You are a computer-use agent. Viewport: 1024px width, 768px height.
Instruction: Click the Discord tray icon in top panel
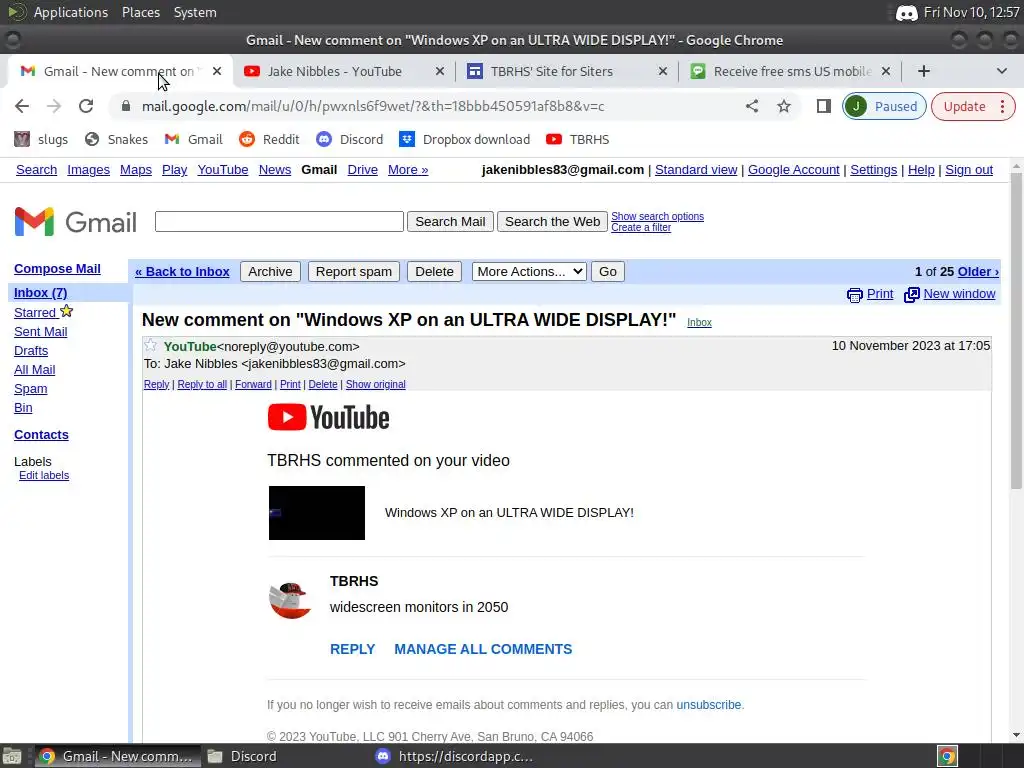pyautogui.click(x=906, y=12)
